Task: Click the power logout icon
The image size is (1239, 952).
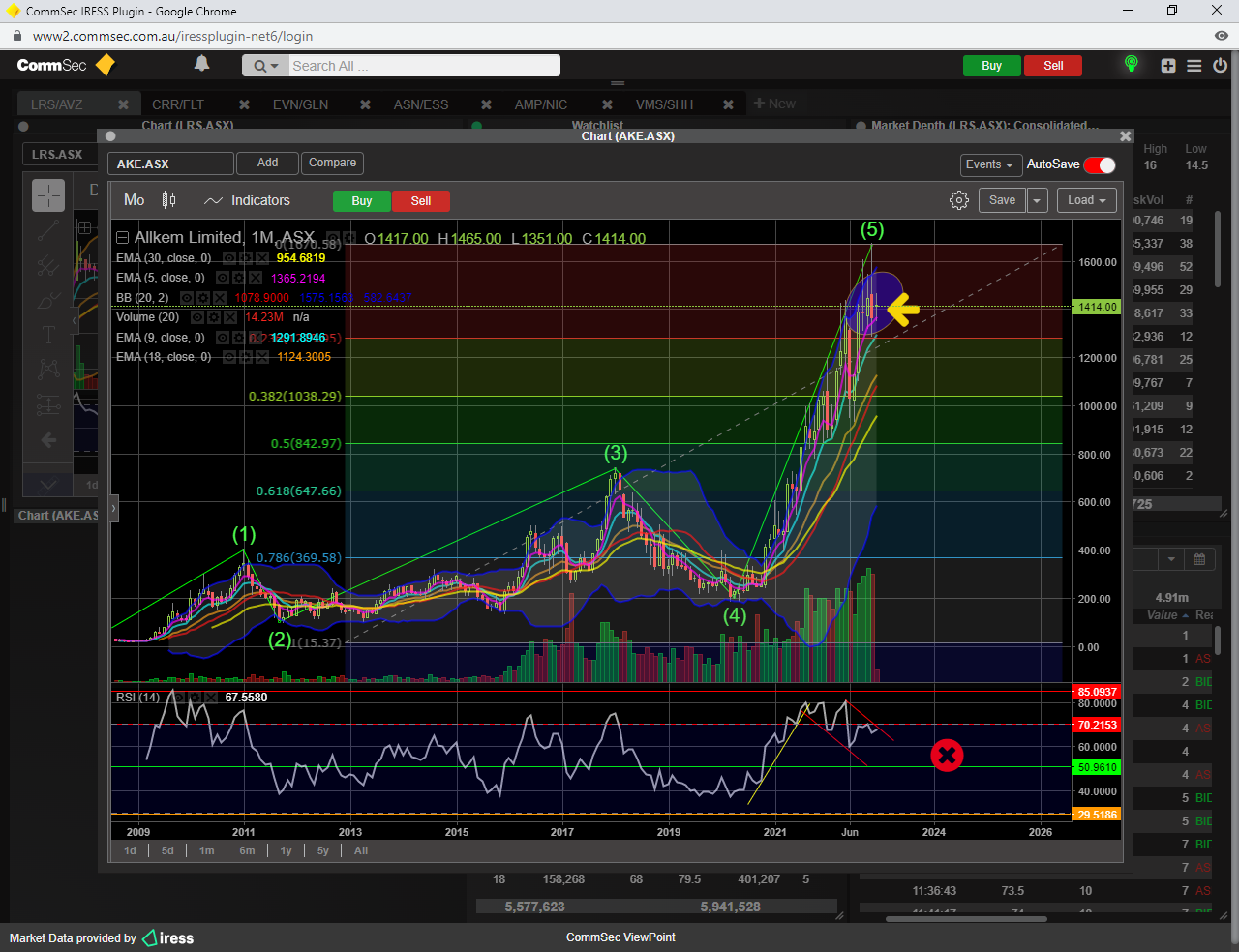Action: [x=1220, y=66]
